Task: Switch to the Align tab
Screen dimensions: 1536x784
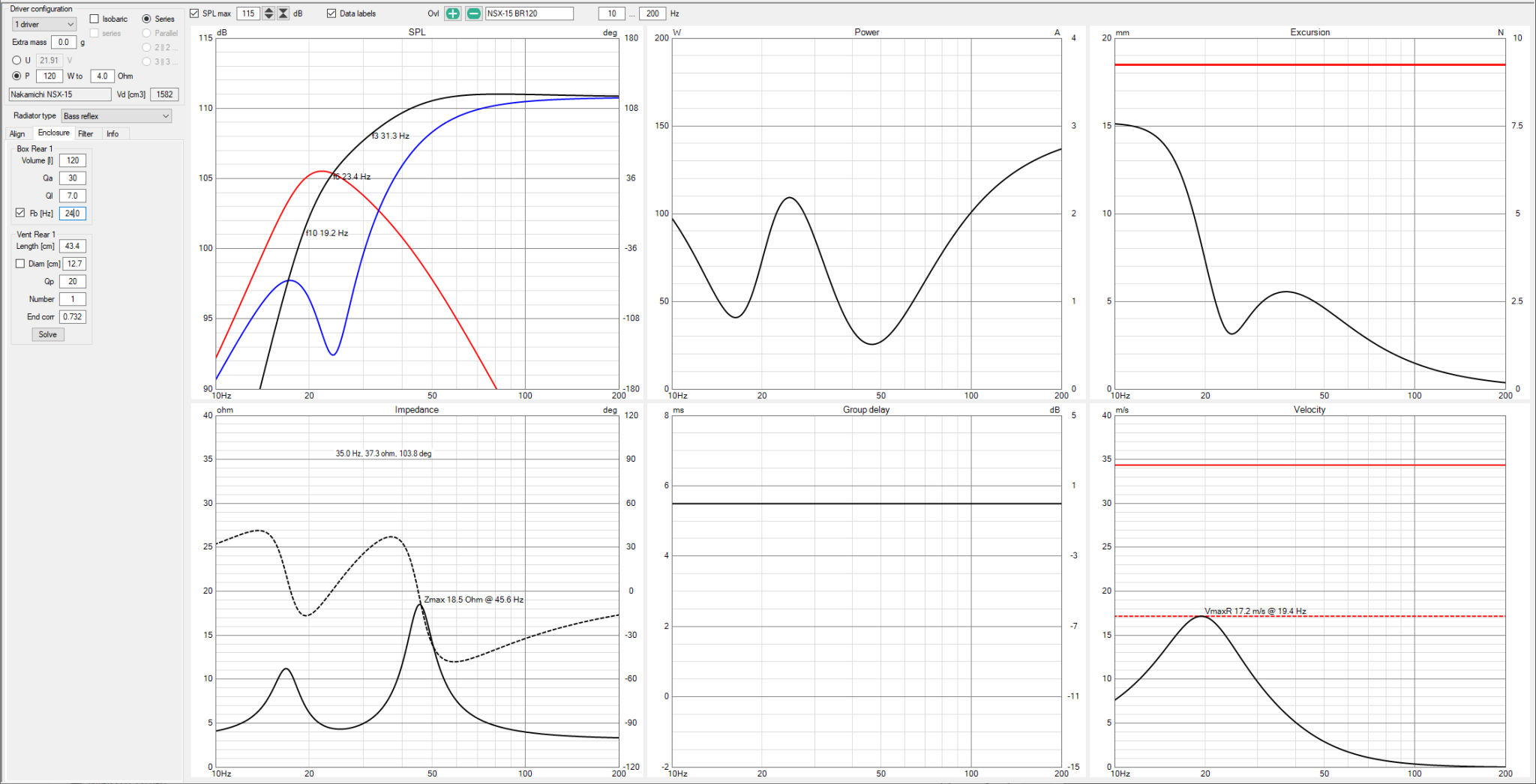Action: [17, 133]
